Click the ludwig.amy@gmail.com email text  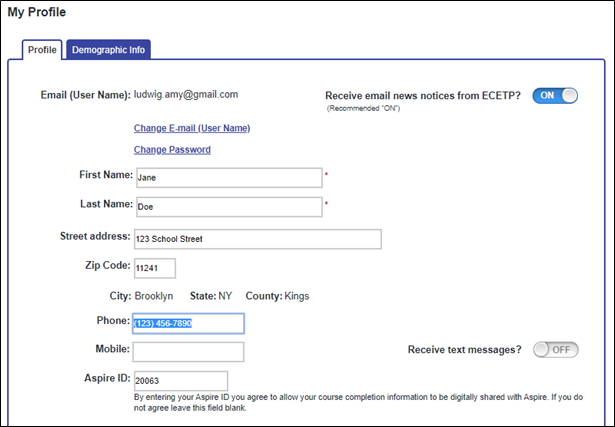pyautogui.click(x=186, y=95)
